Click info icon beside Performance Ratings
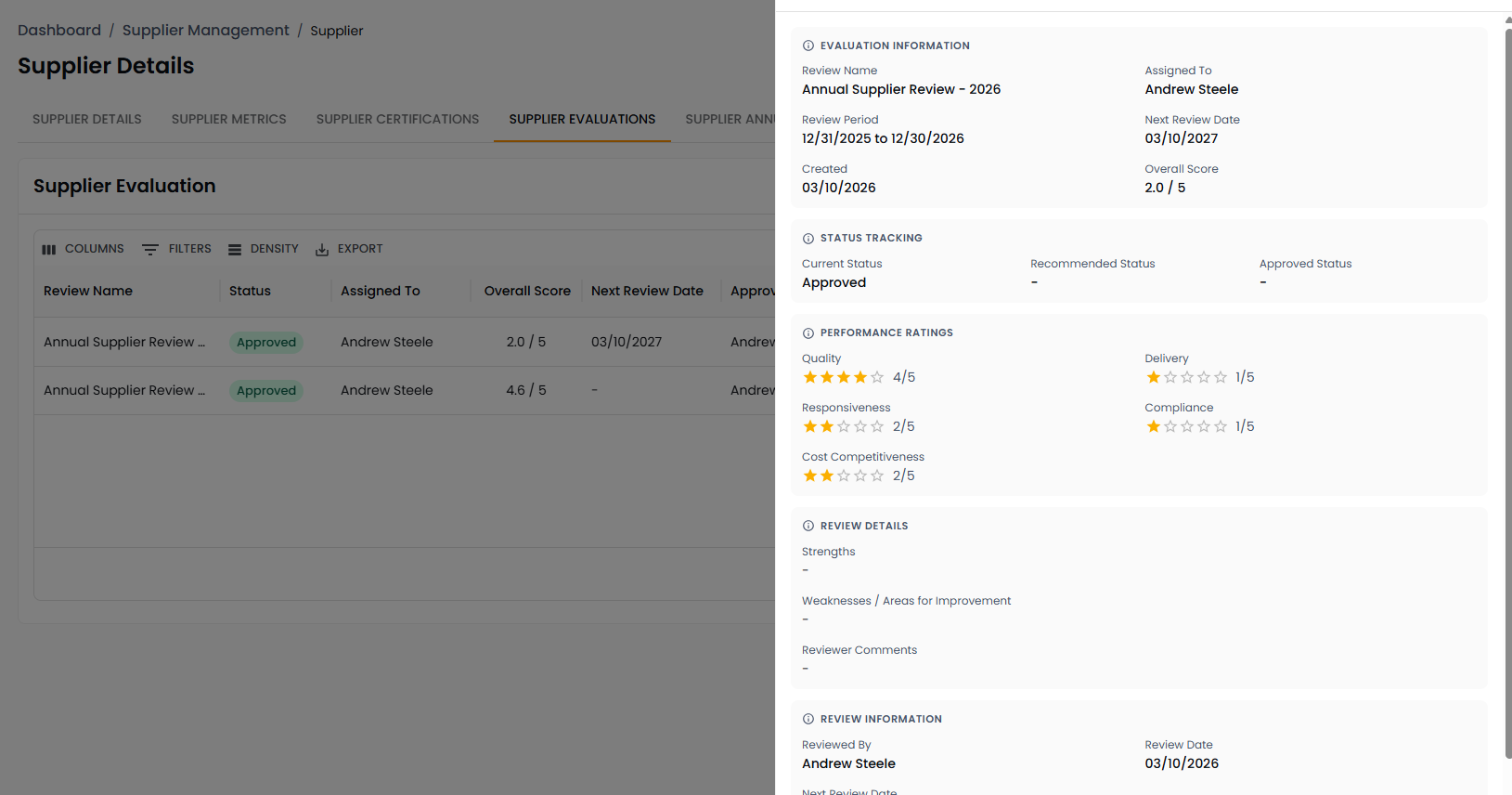 tap(808, 333)
